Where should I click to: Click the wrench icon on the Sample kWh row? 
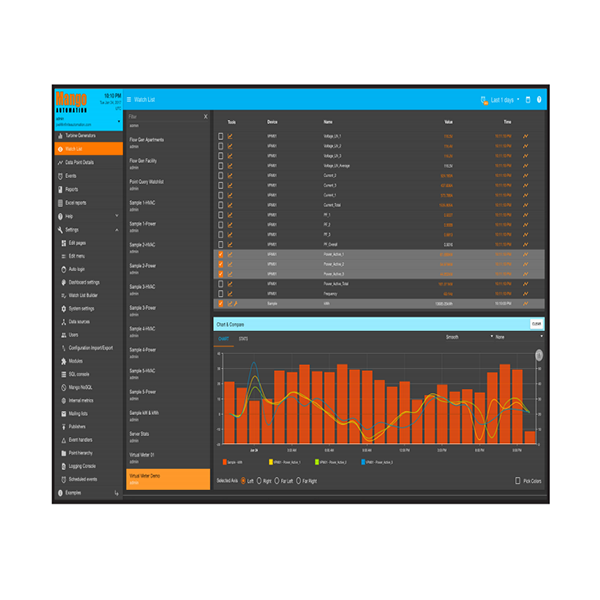(236, 304)
